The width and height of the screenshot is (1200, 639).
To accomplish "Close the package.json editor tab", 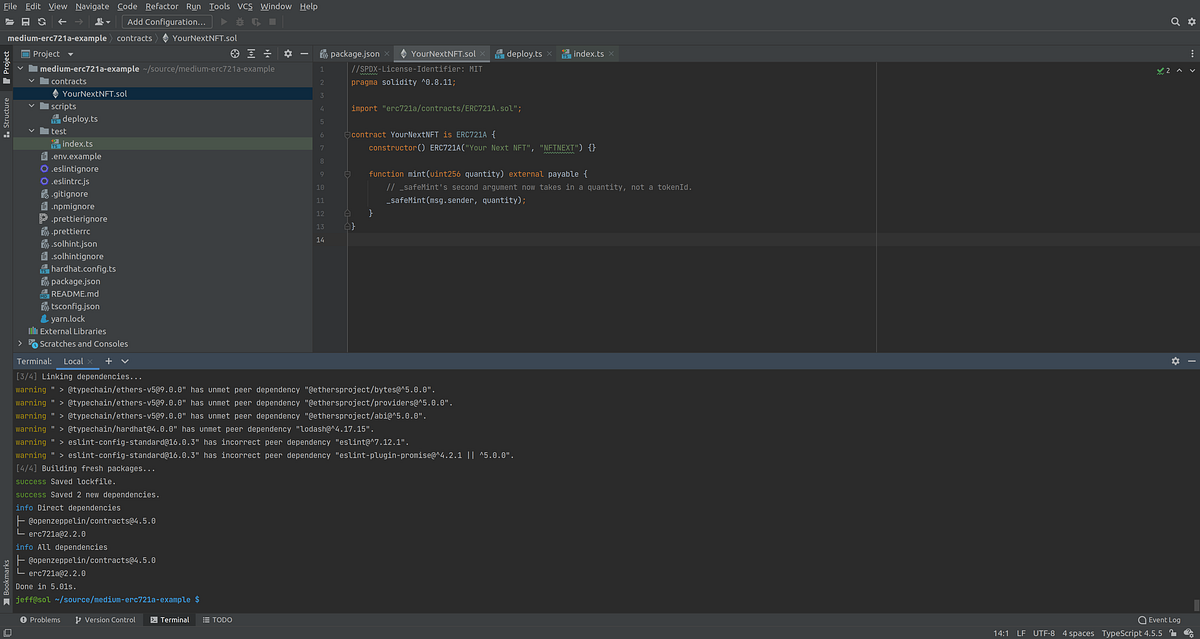I will click(x=385, y=54).
